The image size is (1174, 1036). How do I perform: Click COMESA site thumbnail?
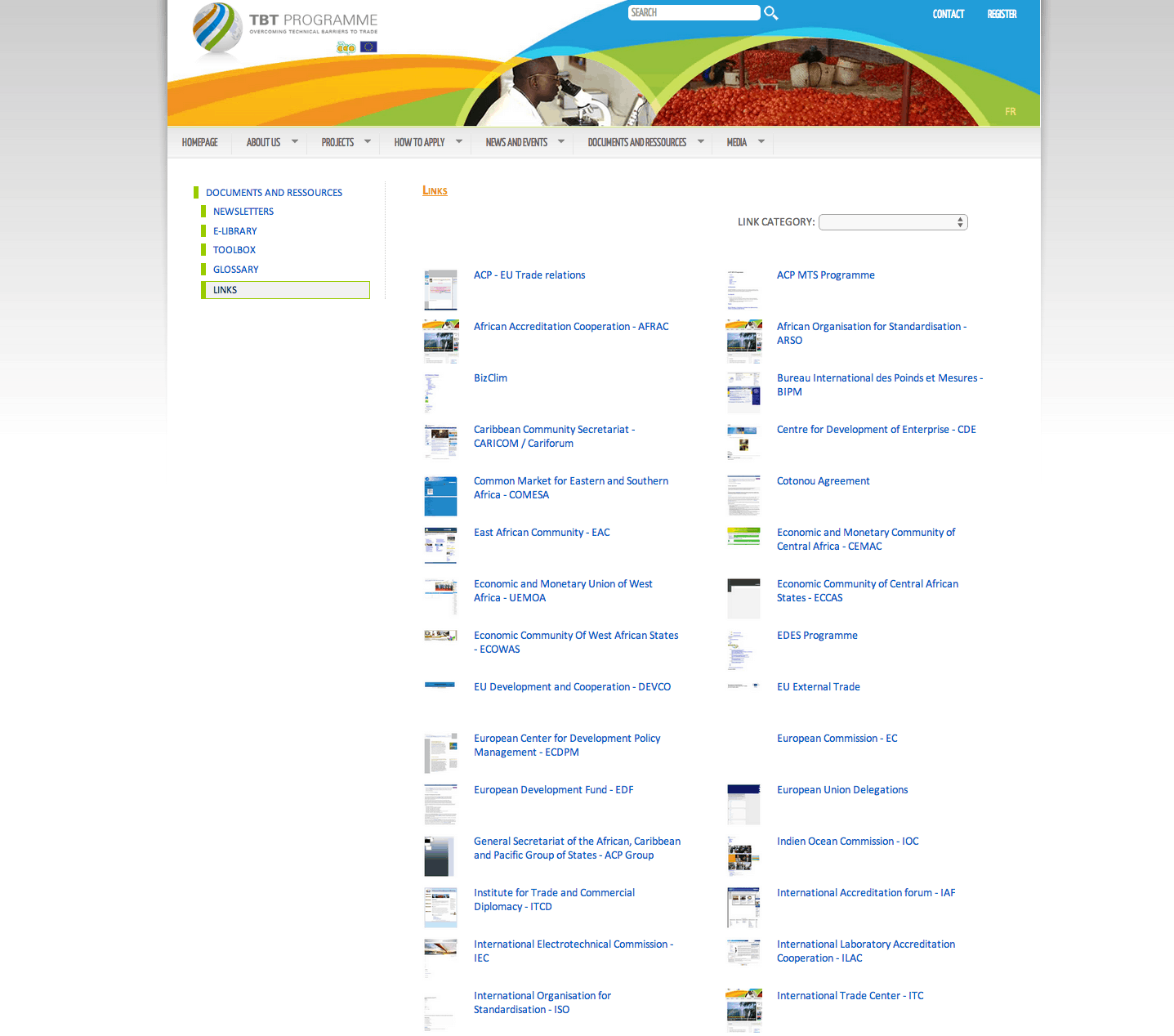(x=440, y=496)
